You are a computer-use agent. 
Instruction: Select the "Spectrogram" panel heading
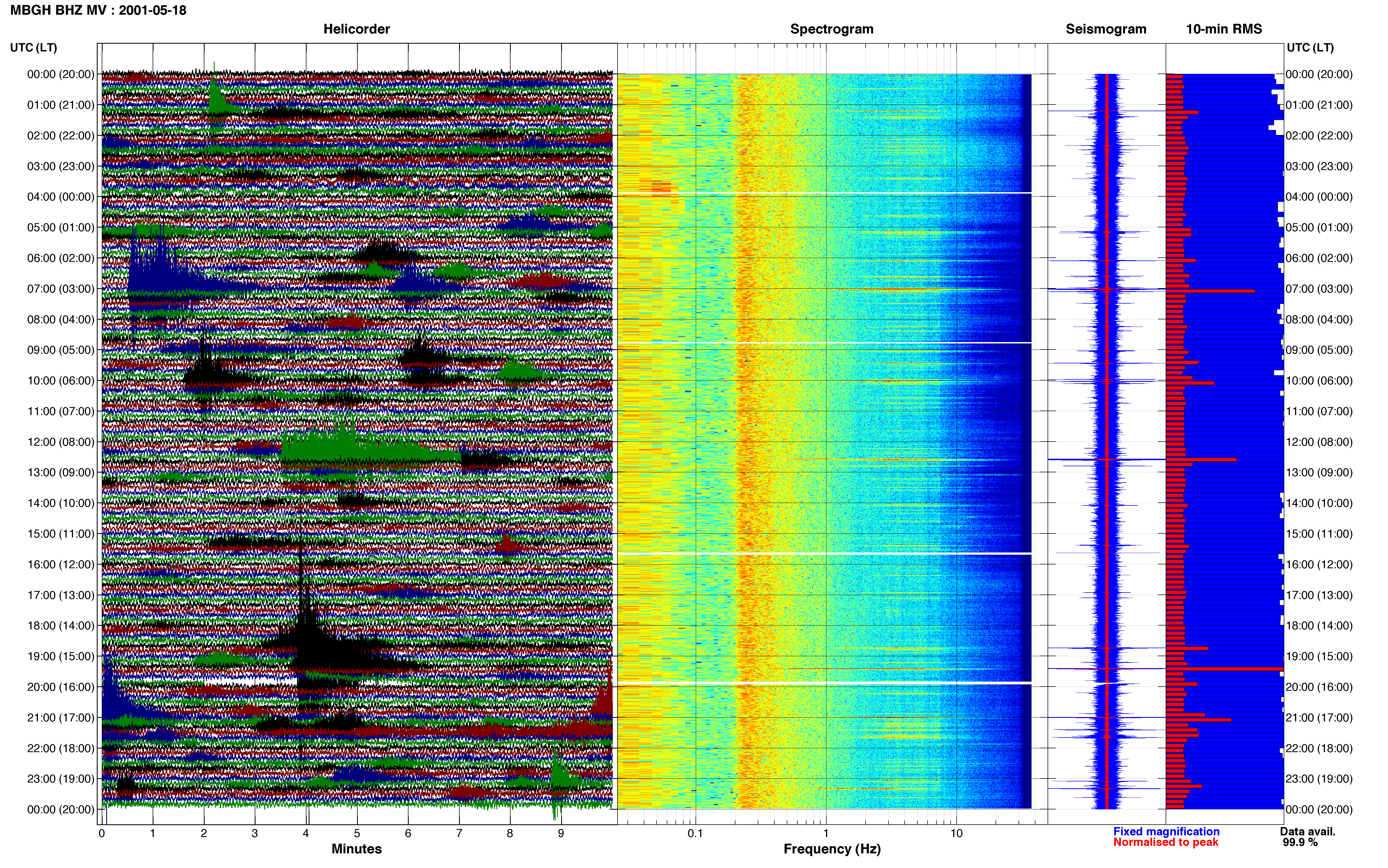point(832,29)
